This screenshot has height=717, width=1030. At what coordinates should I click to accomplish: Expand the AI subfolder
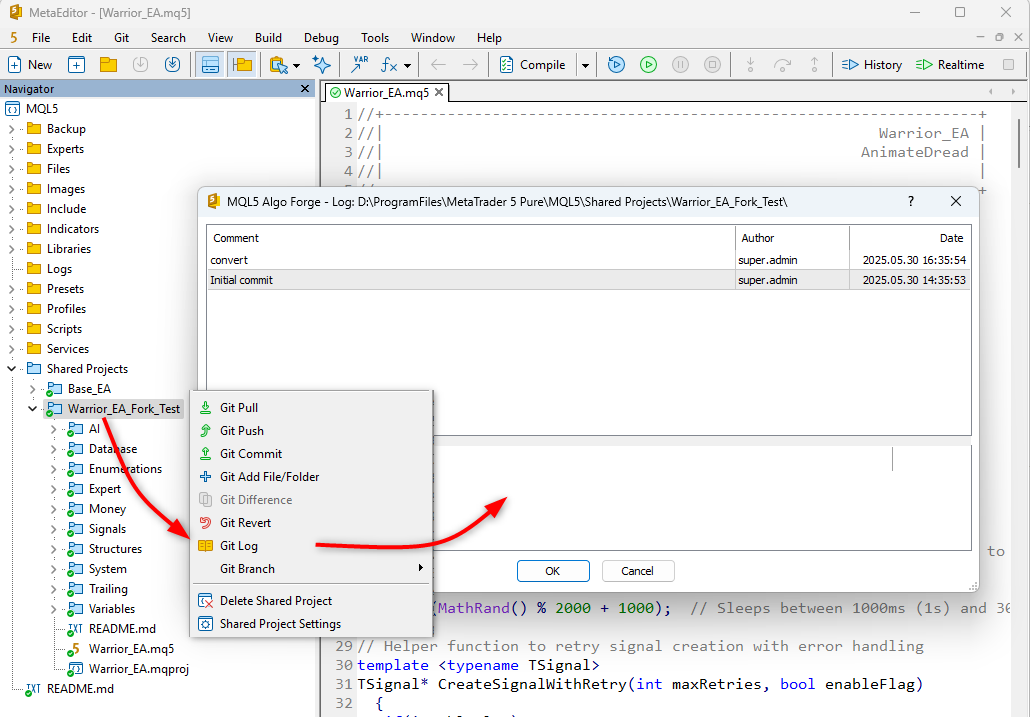click(53, 429)
